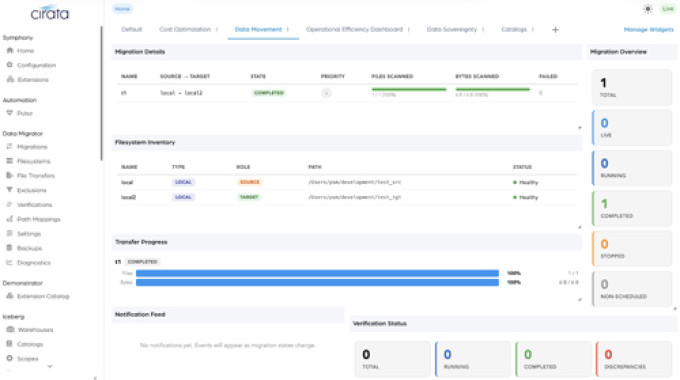Click Healthy status for local2

(x=526, y=197)
